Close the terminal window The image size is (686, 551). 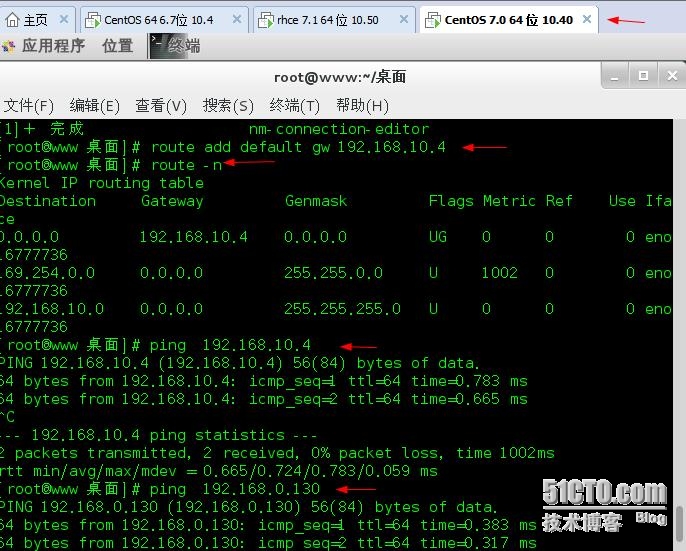672,76
